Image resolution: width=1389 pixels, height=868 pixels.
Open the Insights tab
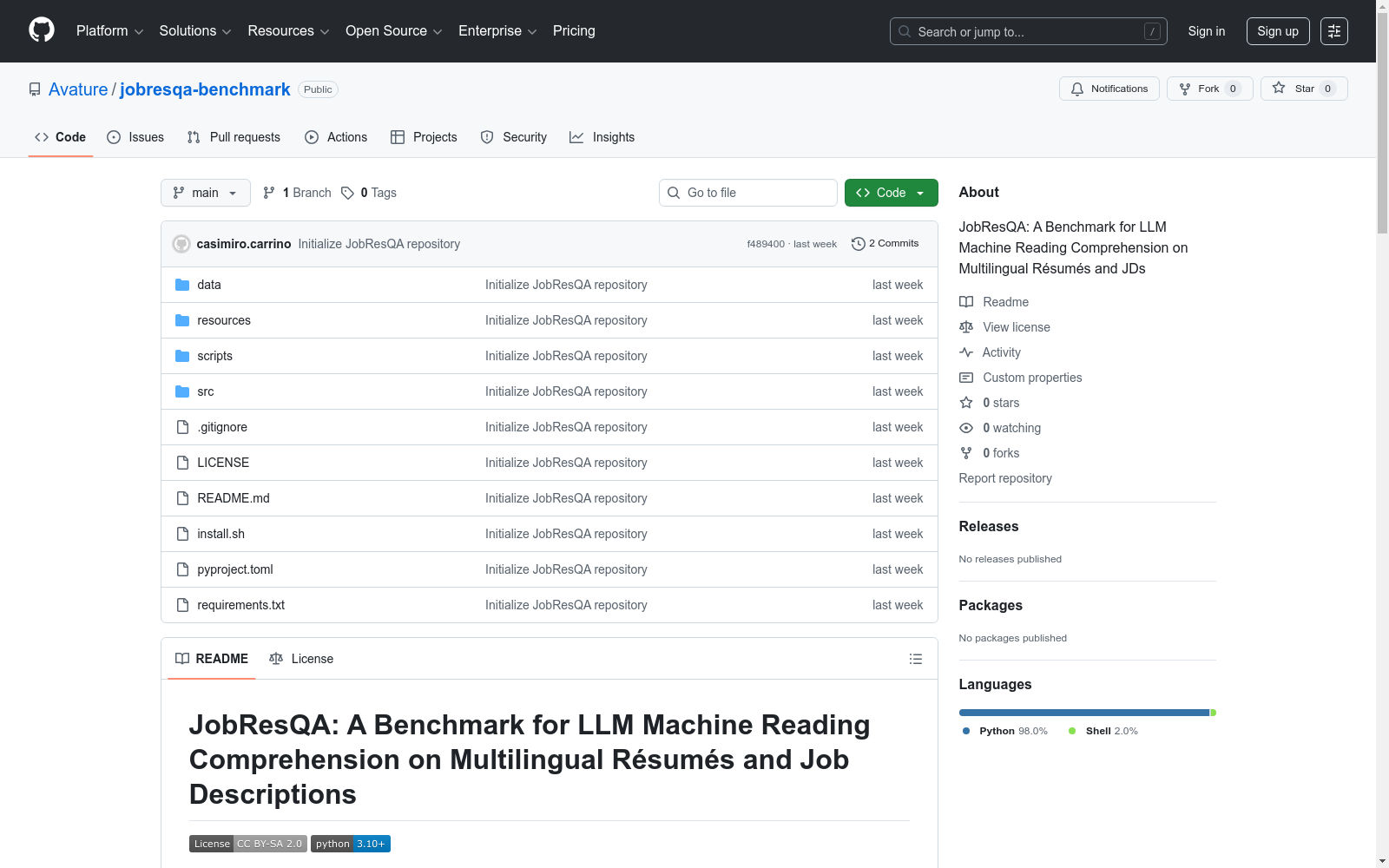(602, 137)
